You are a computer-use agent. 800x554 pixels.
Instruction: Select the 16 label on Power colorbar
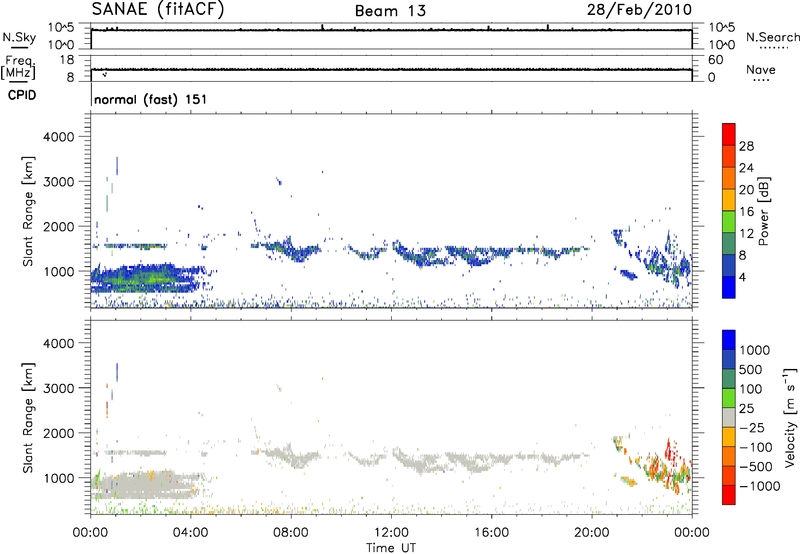[746, 211]
